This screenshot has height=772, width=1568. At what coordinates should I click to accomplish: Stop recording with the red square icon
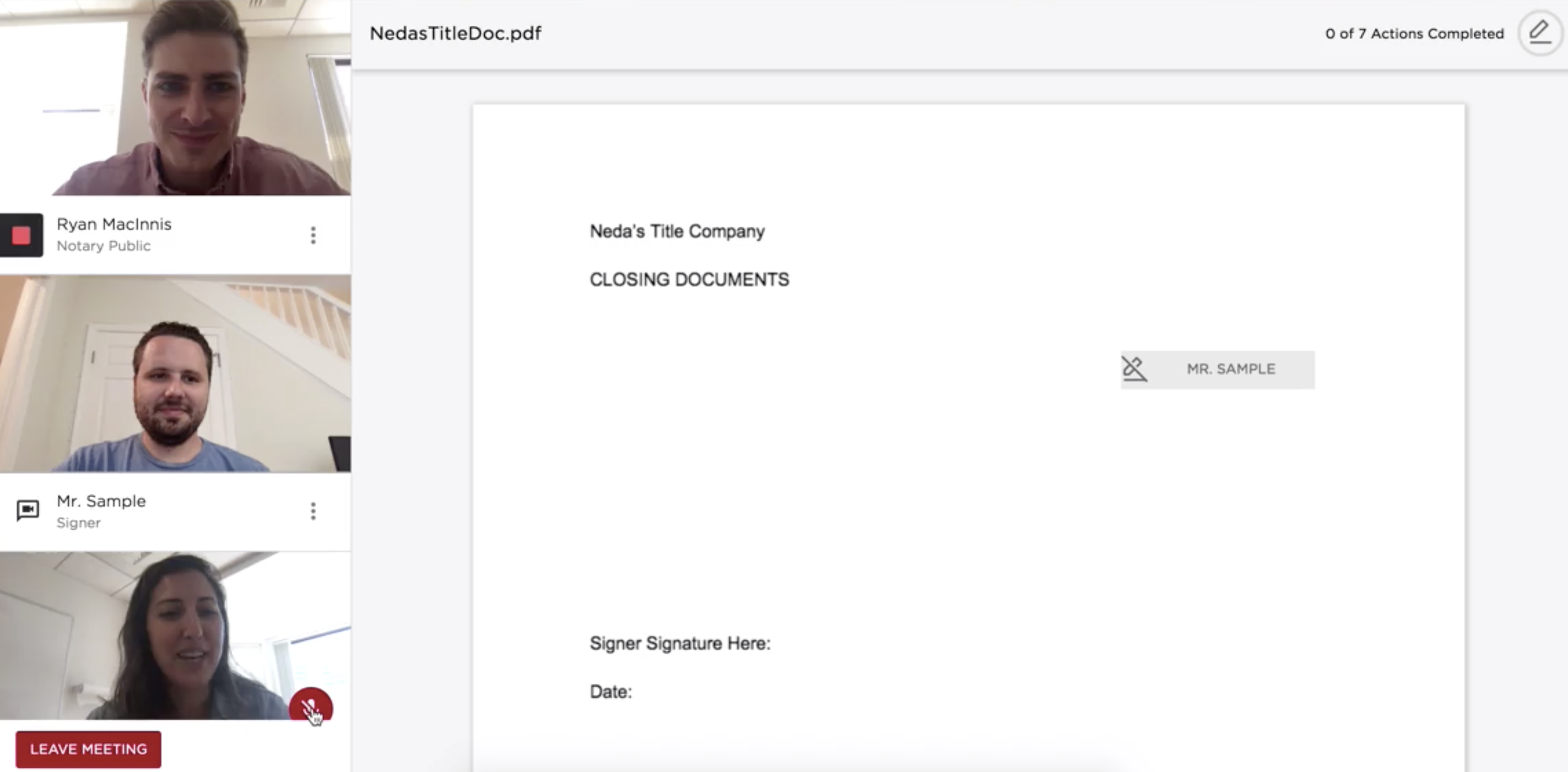click(21, 235)
